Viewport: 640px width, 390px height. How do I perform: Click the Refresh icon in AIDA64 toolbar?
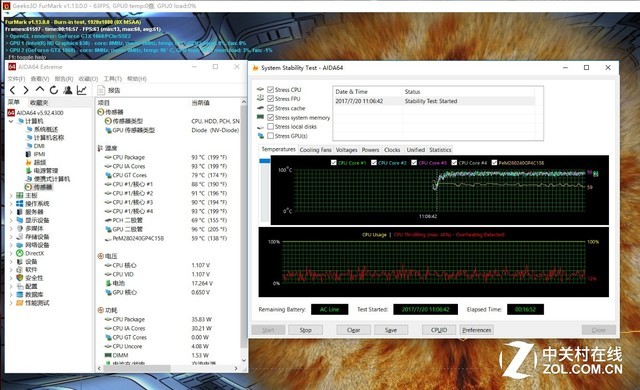point(54,90)
